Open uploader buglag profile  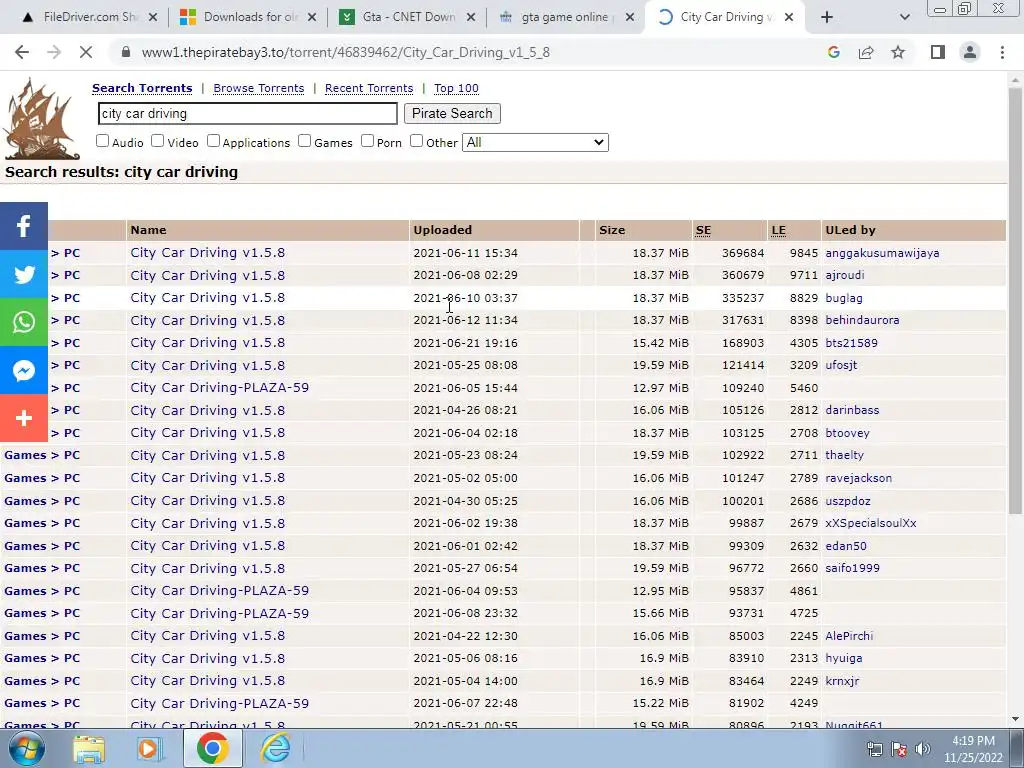844,298
